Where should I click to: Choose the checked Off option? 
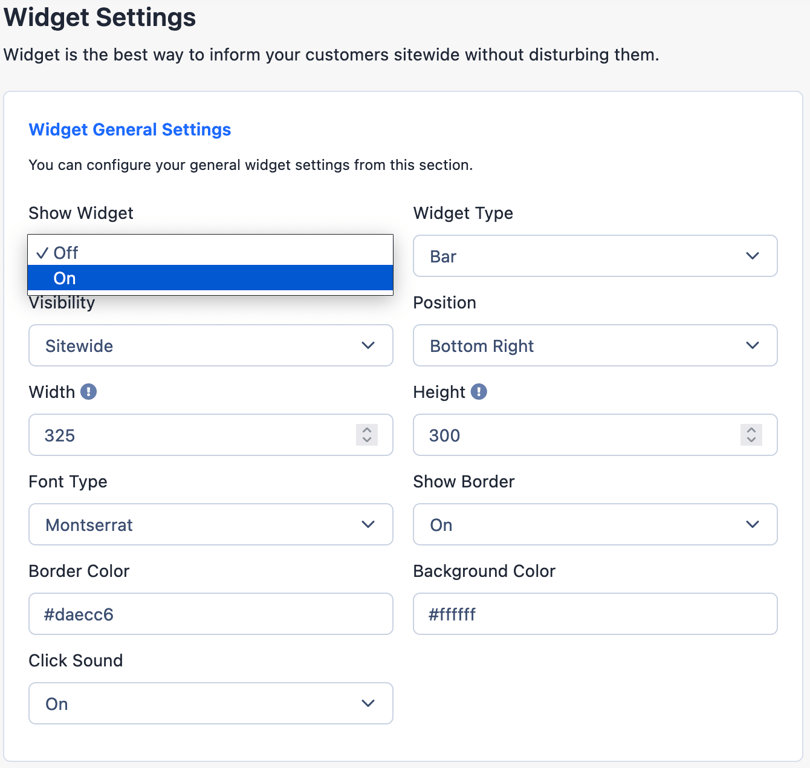[x=210, y=253]
